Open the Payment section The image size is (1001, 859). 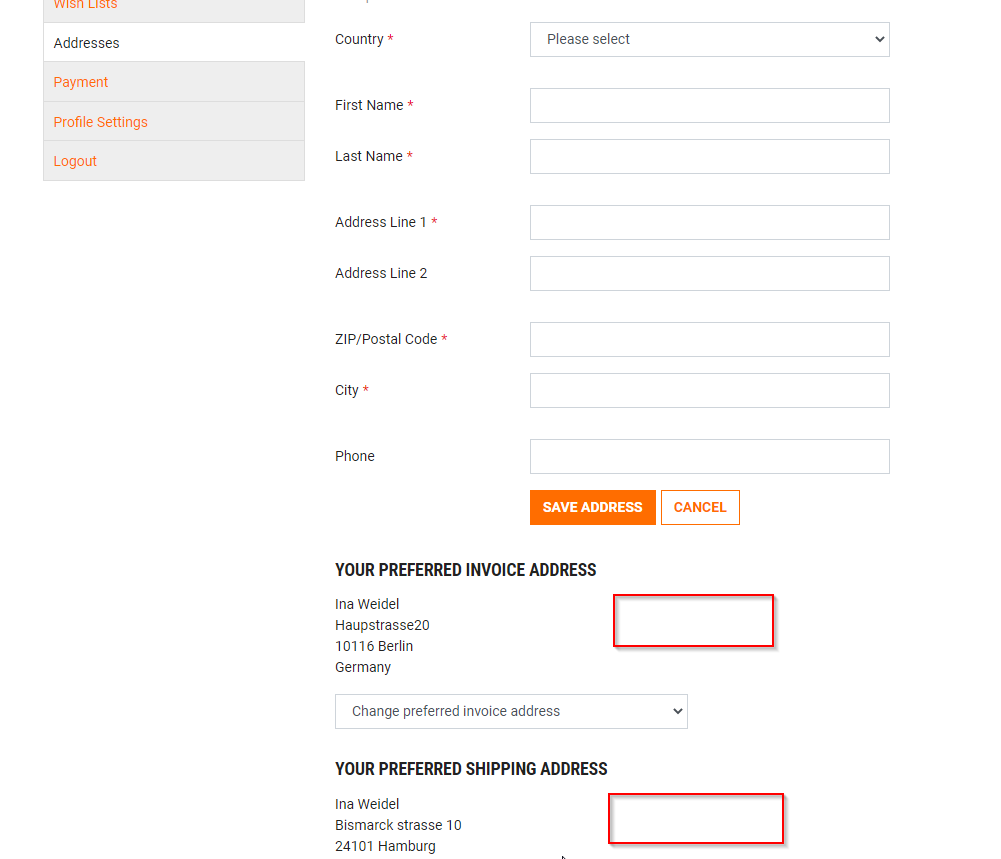(80, 81)
